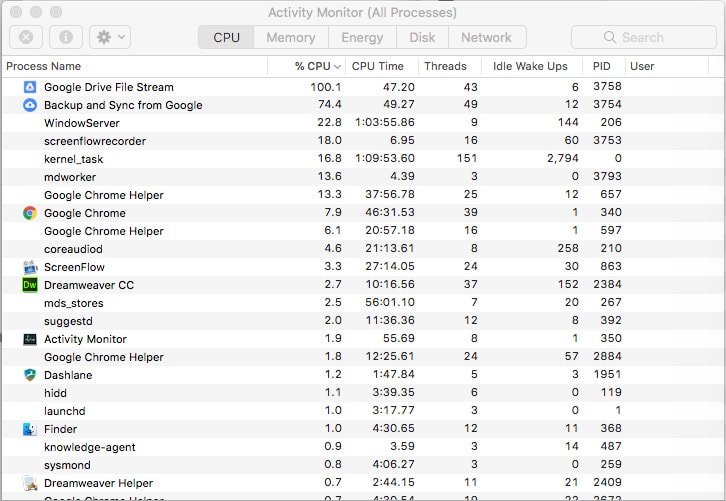This screenshot has width=726, height=501.
Task: Switch to the Disk tab
Action: [x=422, y=37]
